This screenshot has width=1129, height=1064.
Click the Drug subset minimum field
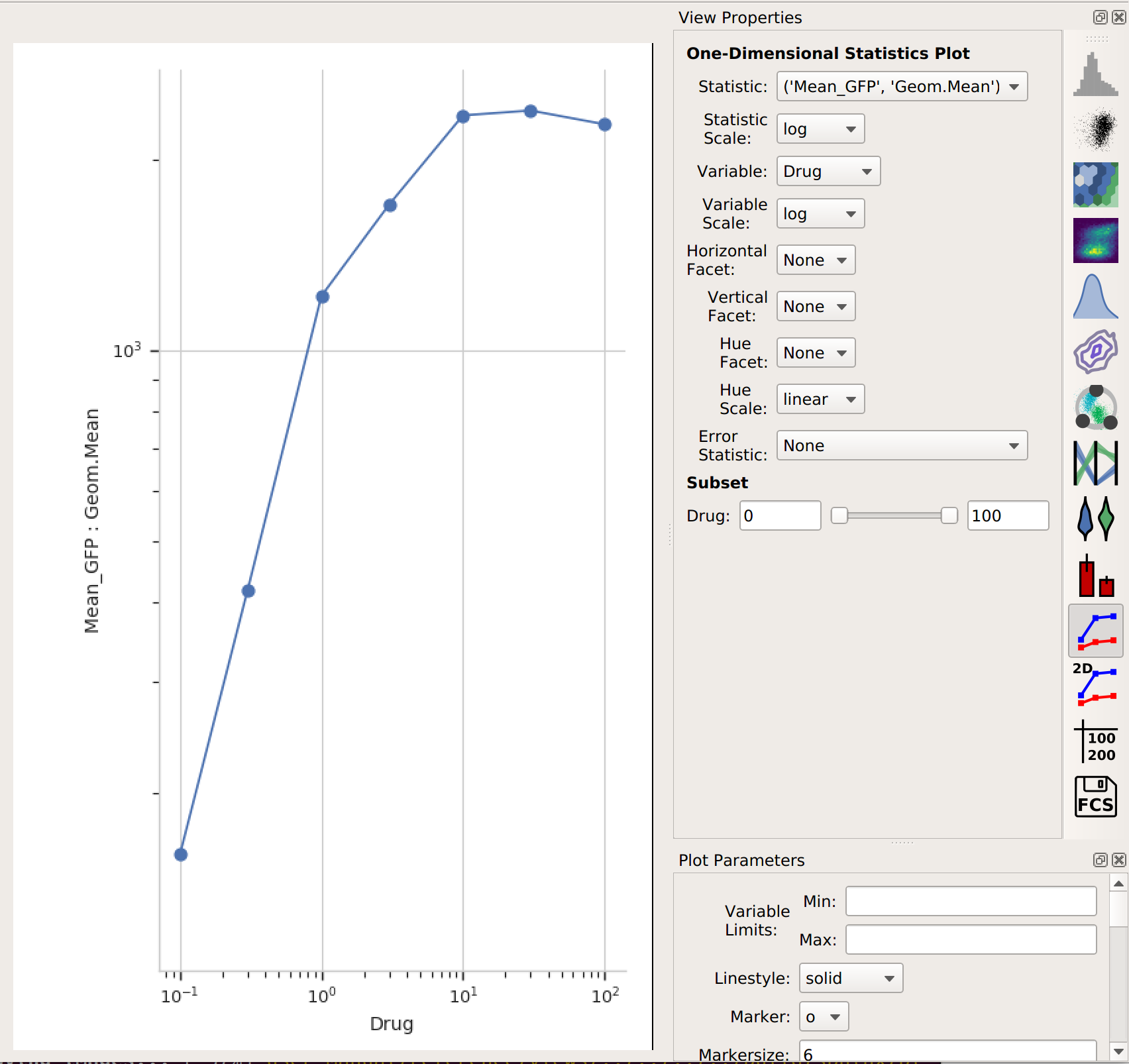tap(780, 516)
